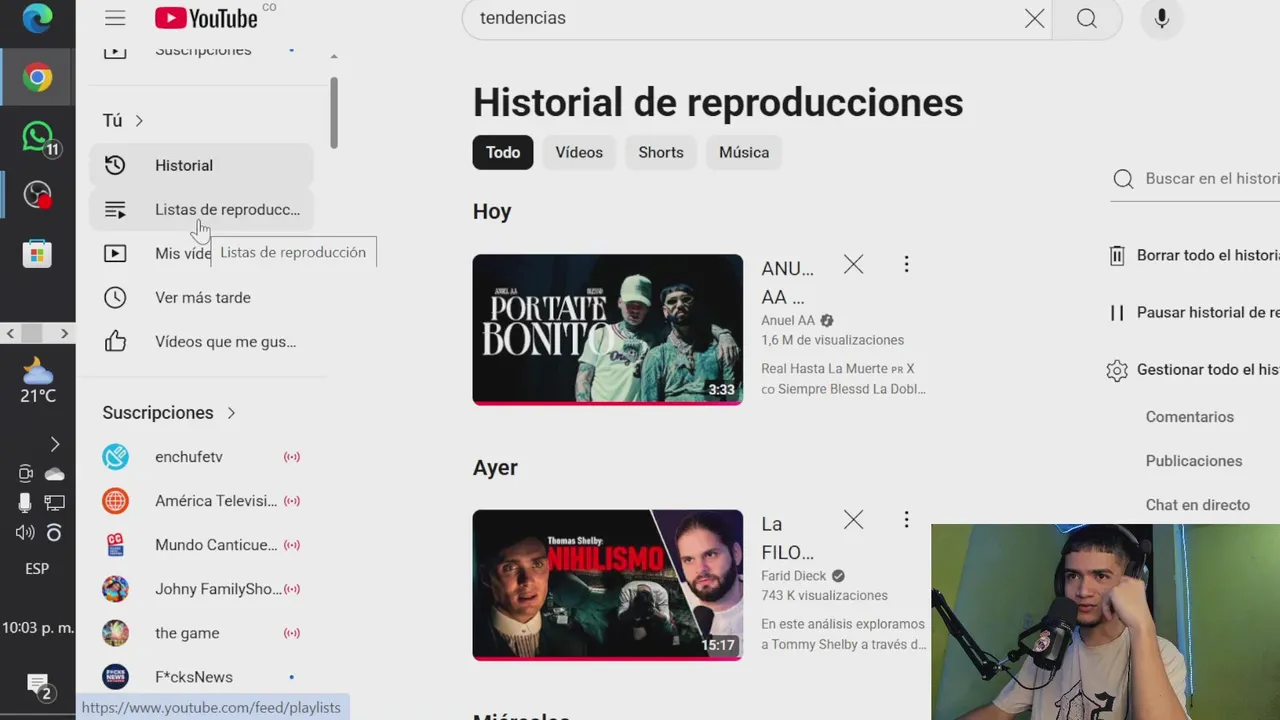1280x720 pixels.
Task: Clear the search box text
Action: (x=1034, y=18)
